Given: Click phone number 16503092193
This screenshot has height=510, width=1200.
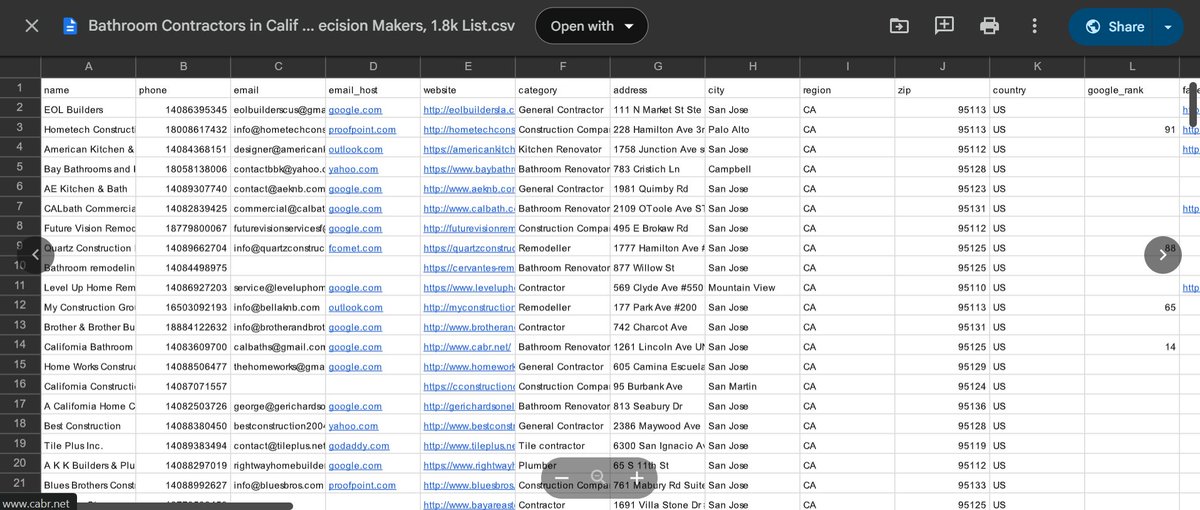Looking at the screenshot, I should 183,307.
